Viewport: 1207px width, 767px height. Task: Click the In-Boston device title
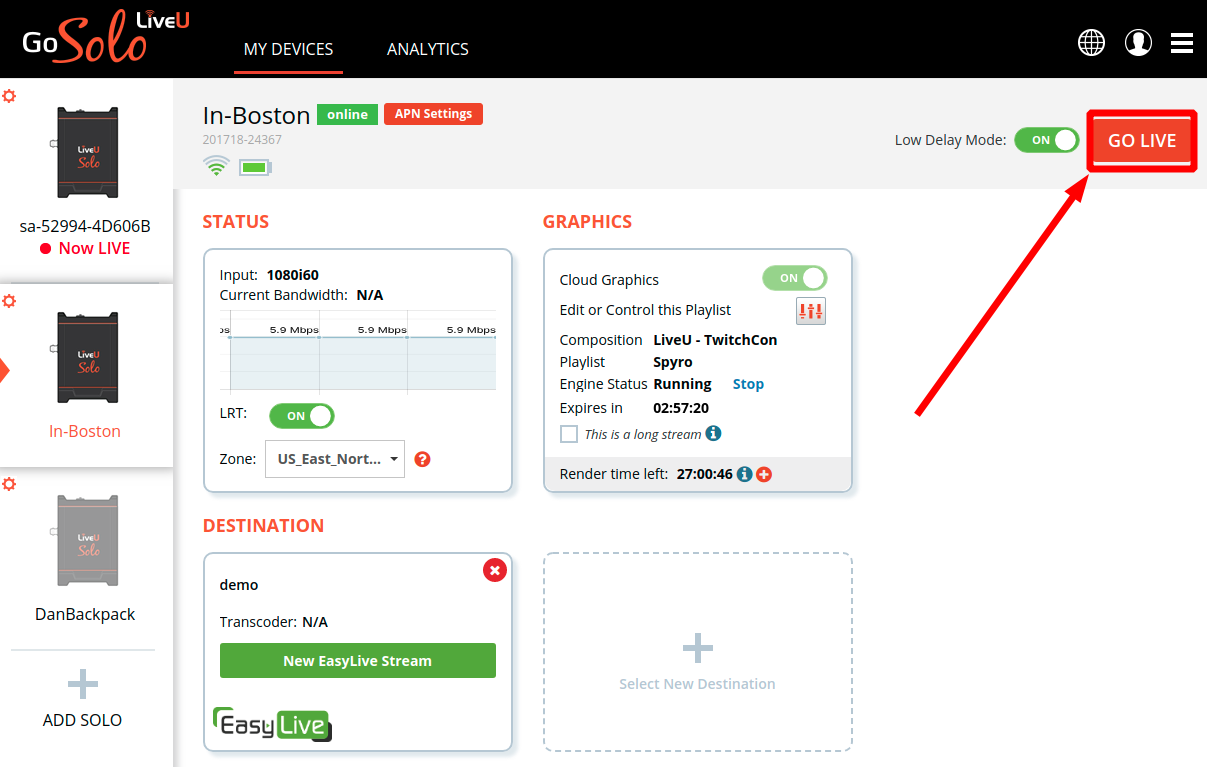pyautogui.click(x=257, y=115)
